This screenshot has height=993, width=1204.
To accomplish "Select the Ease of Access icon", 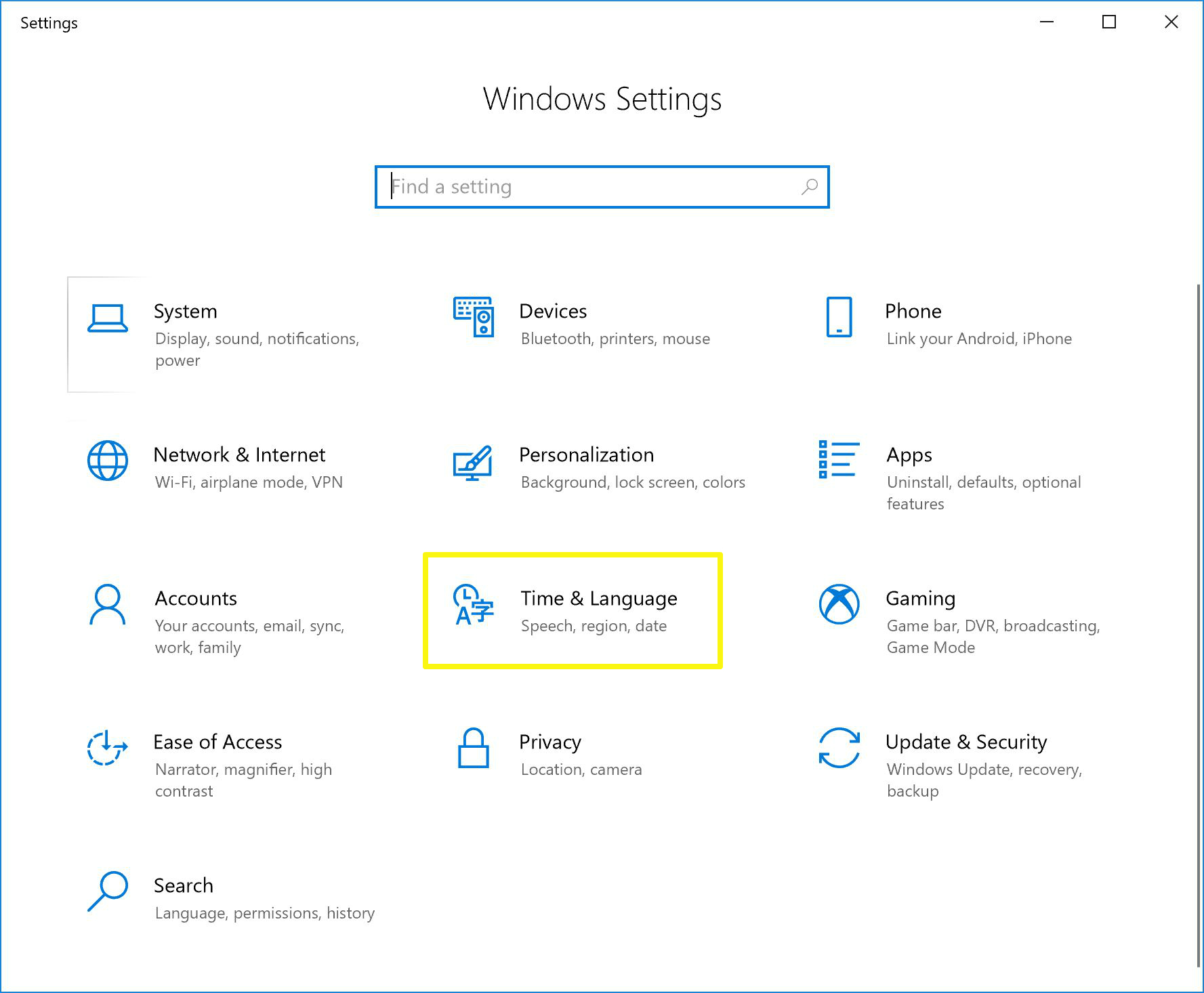I will (x=107, y=748).
